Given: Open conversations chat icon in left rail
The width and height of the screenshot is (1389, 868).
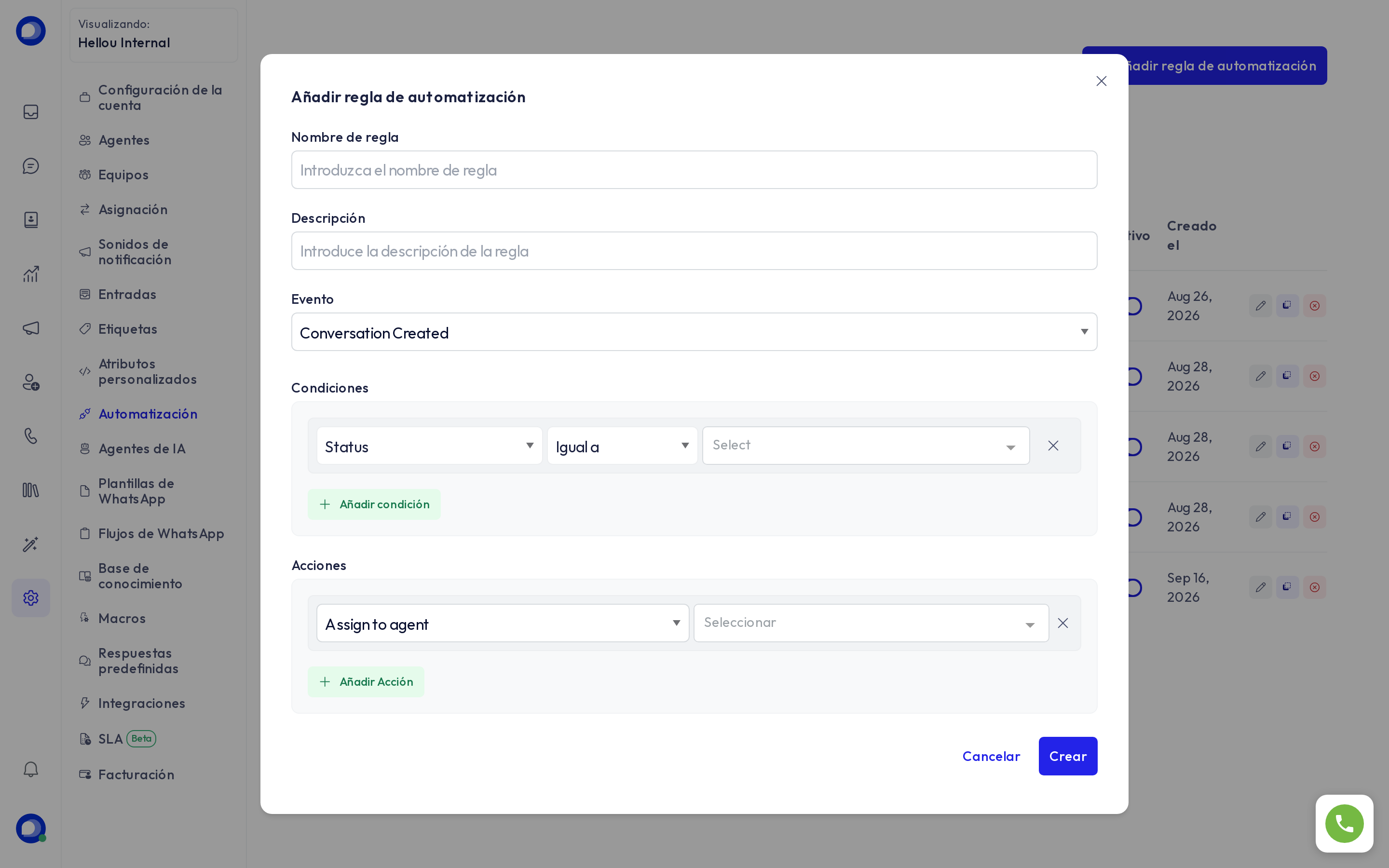Looking at the screenshot, I should click(31, 166).
